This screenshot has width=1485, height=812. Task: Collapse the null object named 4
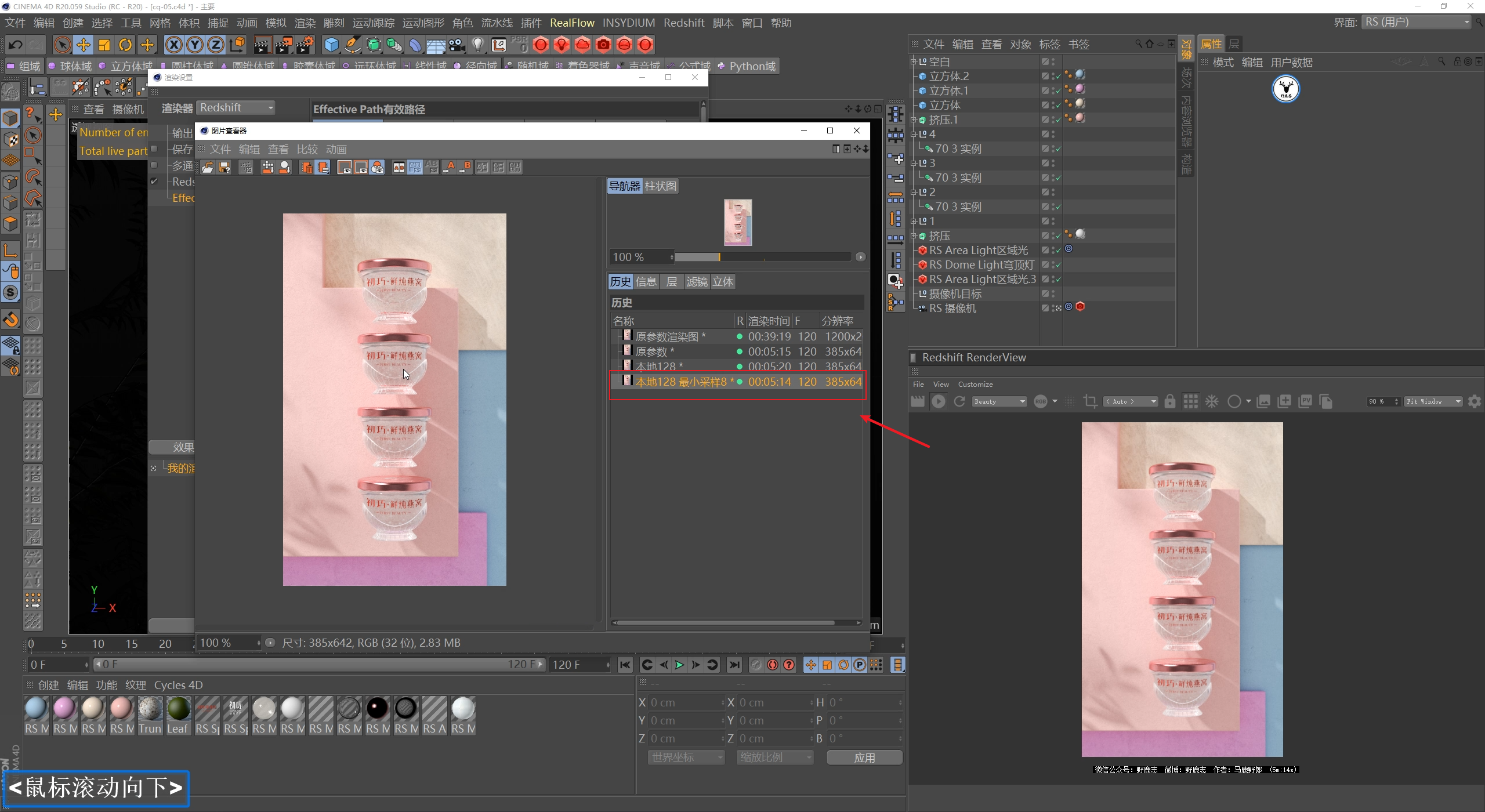click(x=913, y=134)
